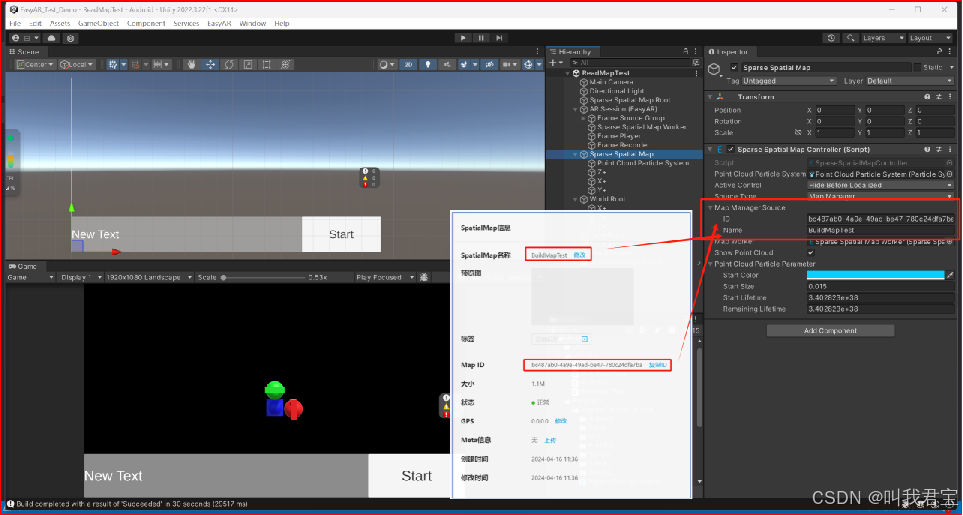Screen dimensions: 963x516
Task: Select Directional Light in Hierarchy
Action: pos(616,91)
